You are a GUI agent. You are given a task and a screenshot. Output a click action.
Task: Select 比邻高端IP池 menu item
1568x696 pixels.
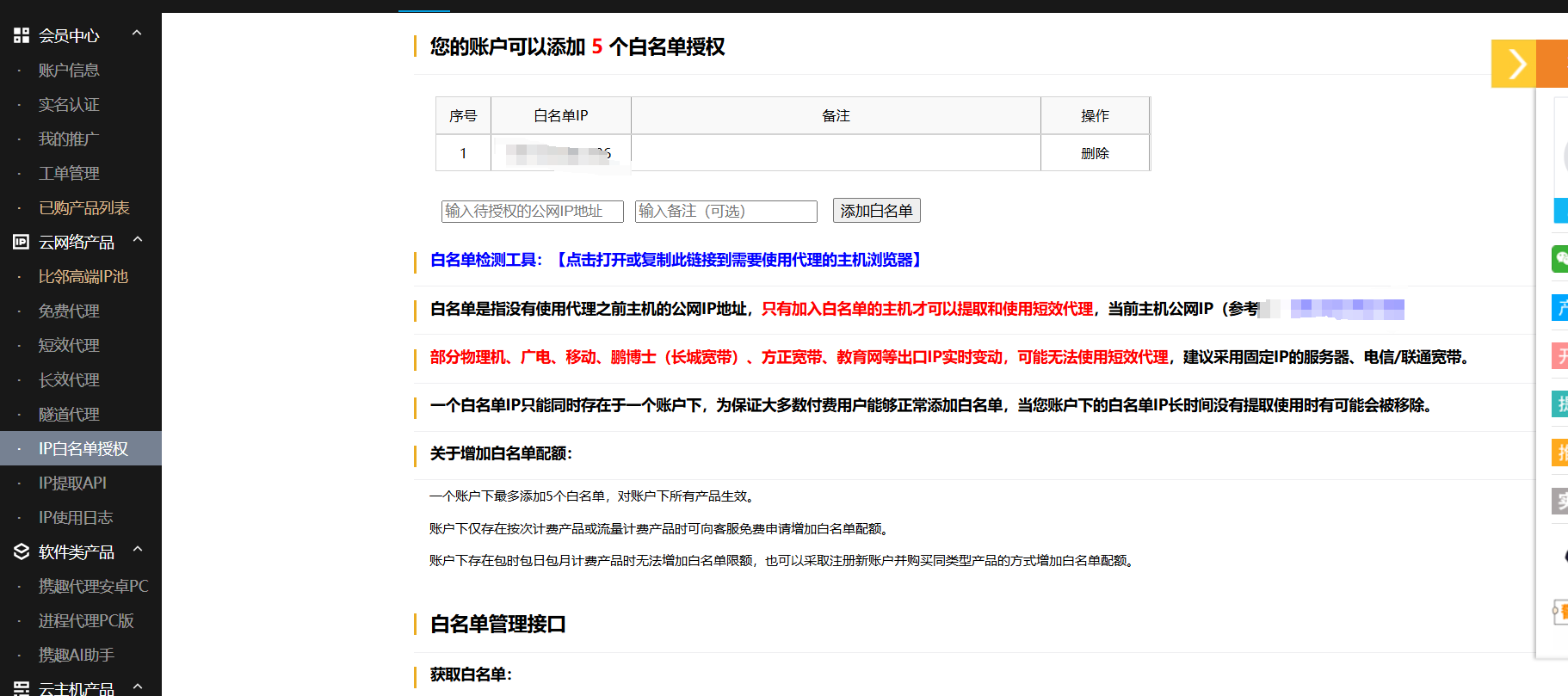[x=83, y=276]
